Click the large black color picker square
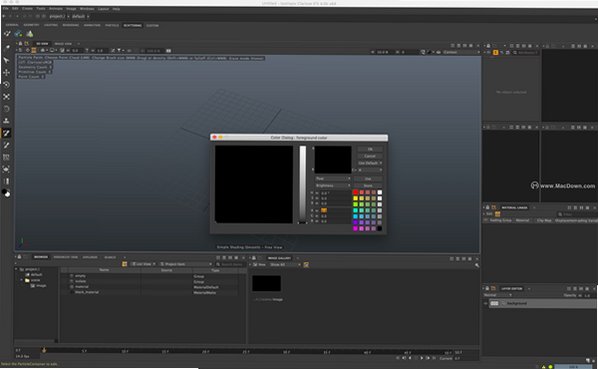The height and width of the screenshot is (369, 598). 254,184
